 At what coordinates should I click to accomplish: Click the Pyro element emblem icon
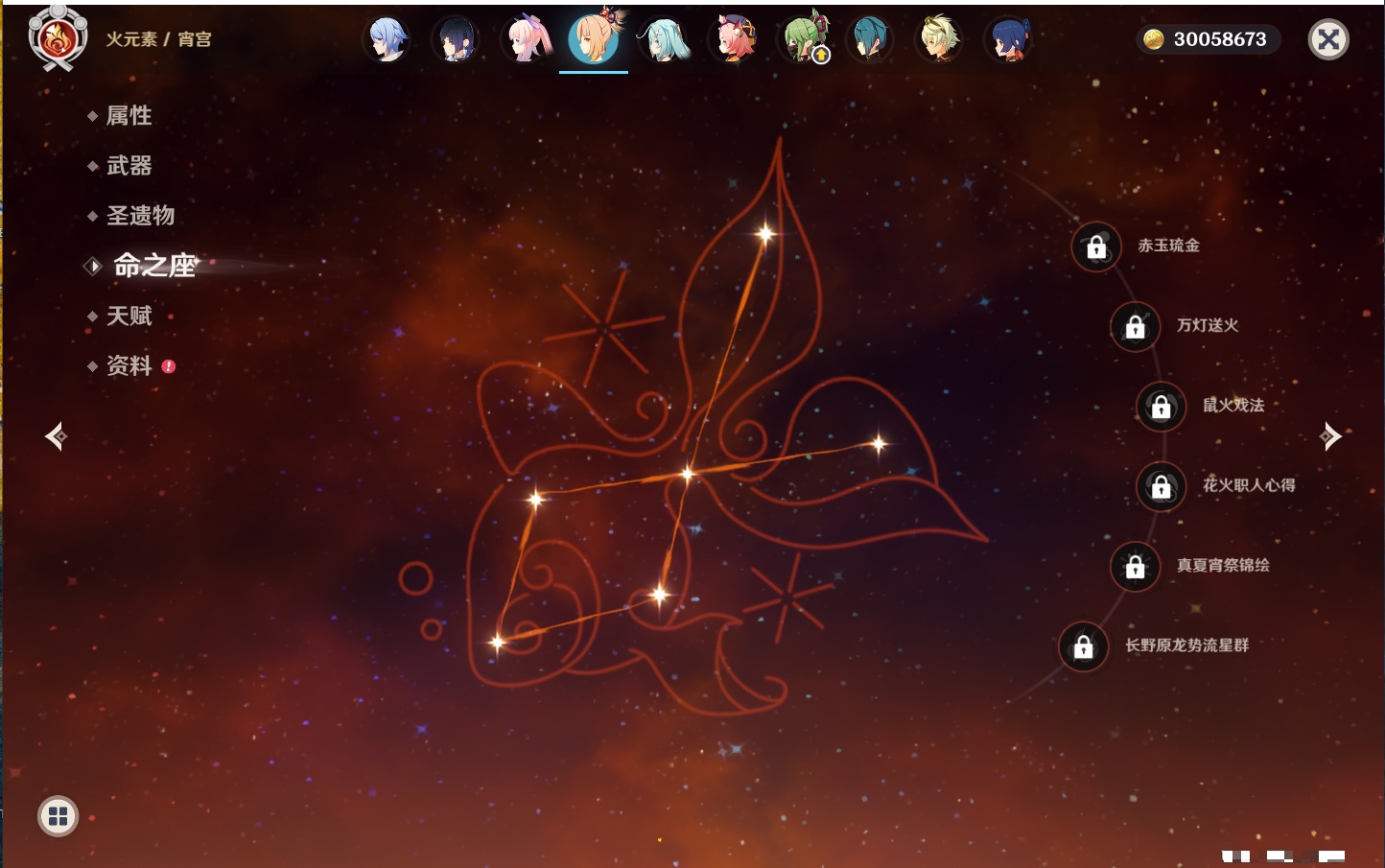pos(58,38)
